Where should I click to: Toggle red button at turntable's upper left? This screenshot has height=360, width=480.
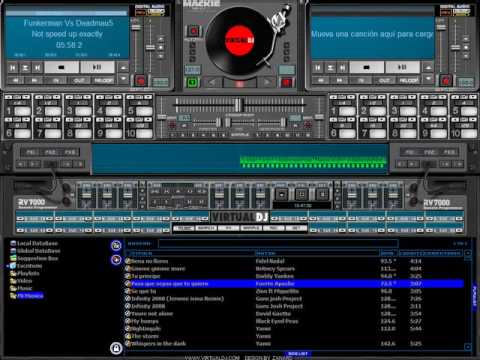(x=193, y=31)
